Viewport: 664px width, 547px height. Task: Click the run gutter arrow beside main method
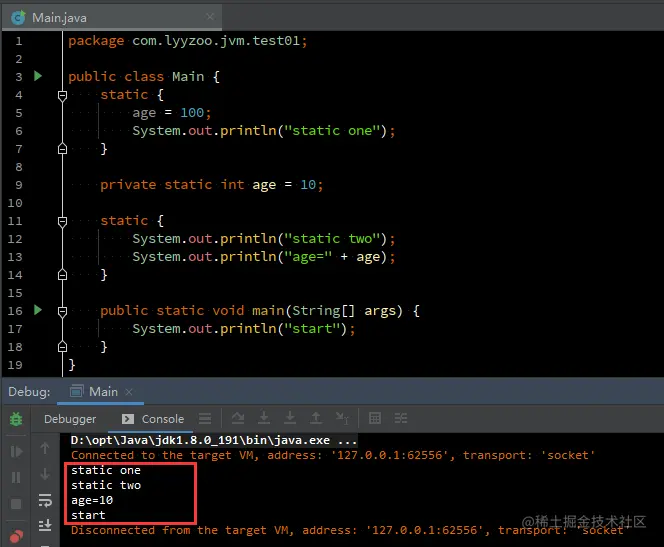point(38,310)
